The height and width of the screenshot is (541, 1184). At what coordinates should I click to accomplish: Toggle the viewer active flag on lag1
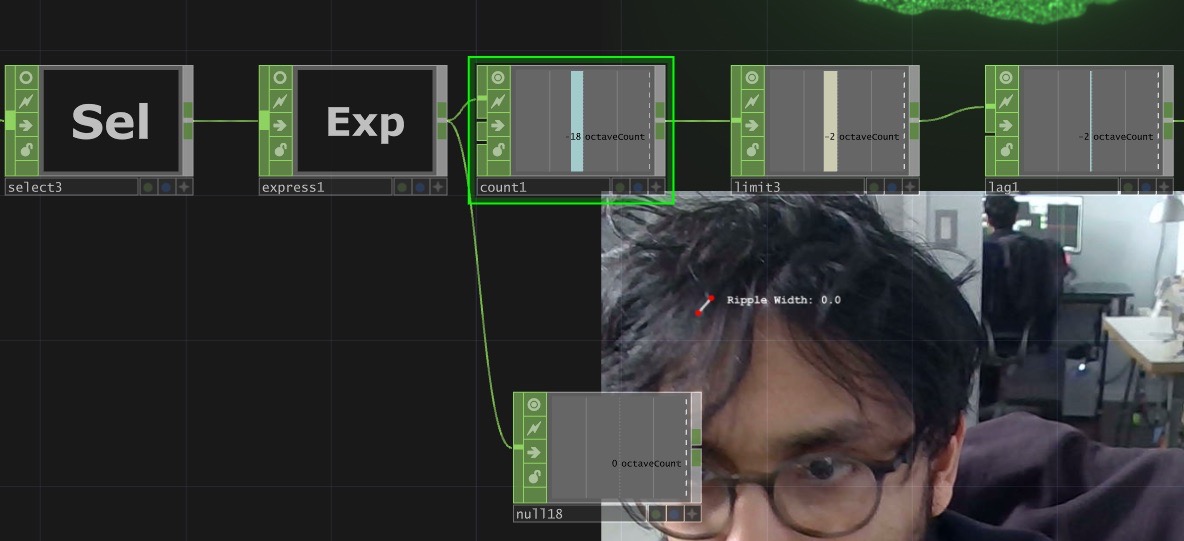(1006, 78)
